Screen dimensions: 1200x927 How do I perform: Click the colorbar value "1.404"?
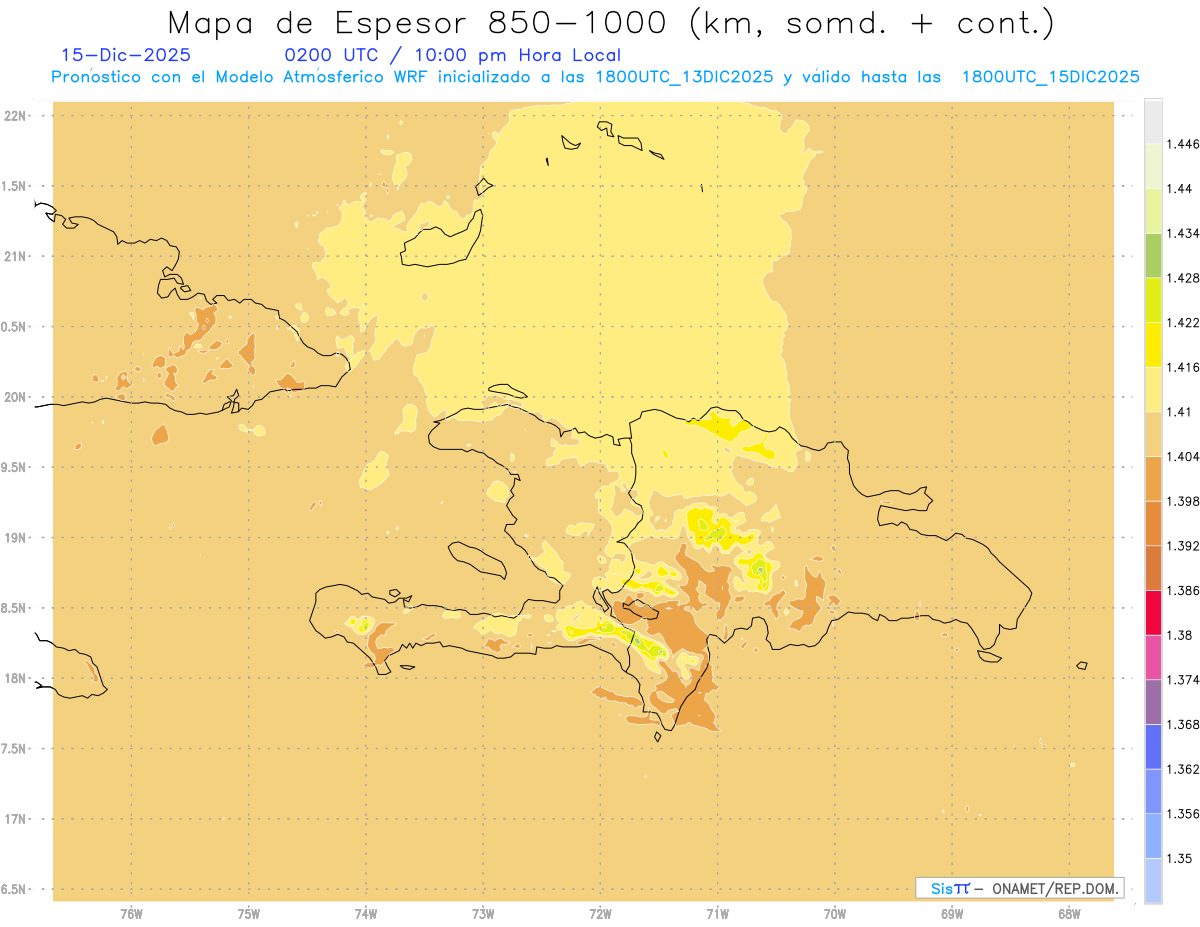pyautogui.click(x=1184, y=457)
